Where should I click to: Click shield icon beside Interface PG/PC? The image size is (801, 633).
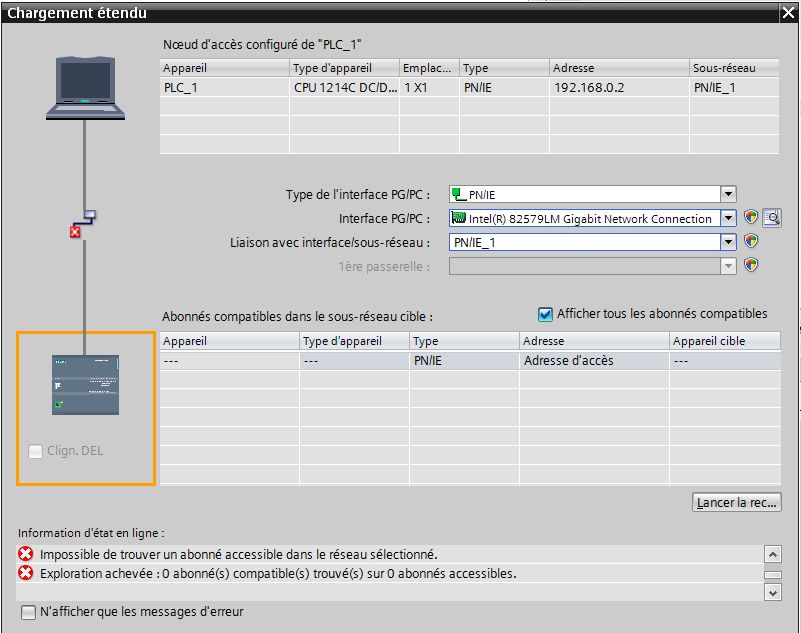click(751, 218)
